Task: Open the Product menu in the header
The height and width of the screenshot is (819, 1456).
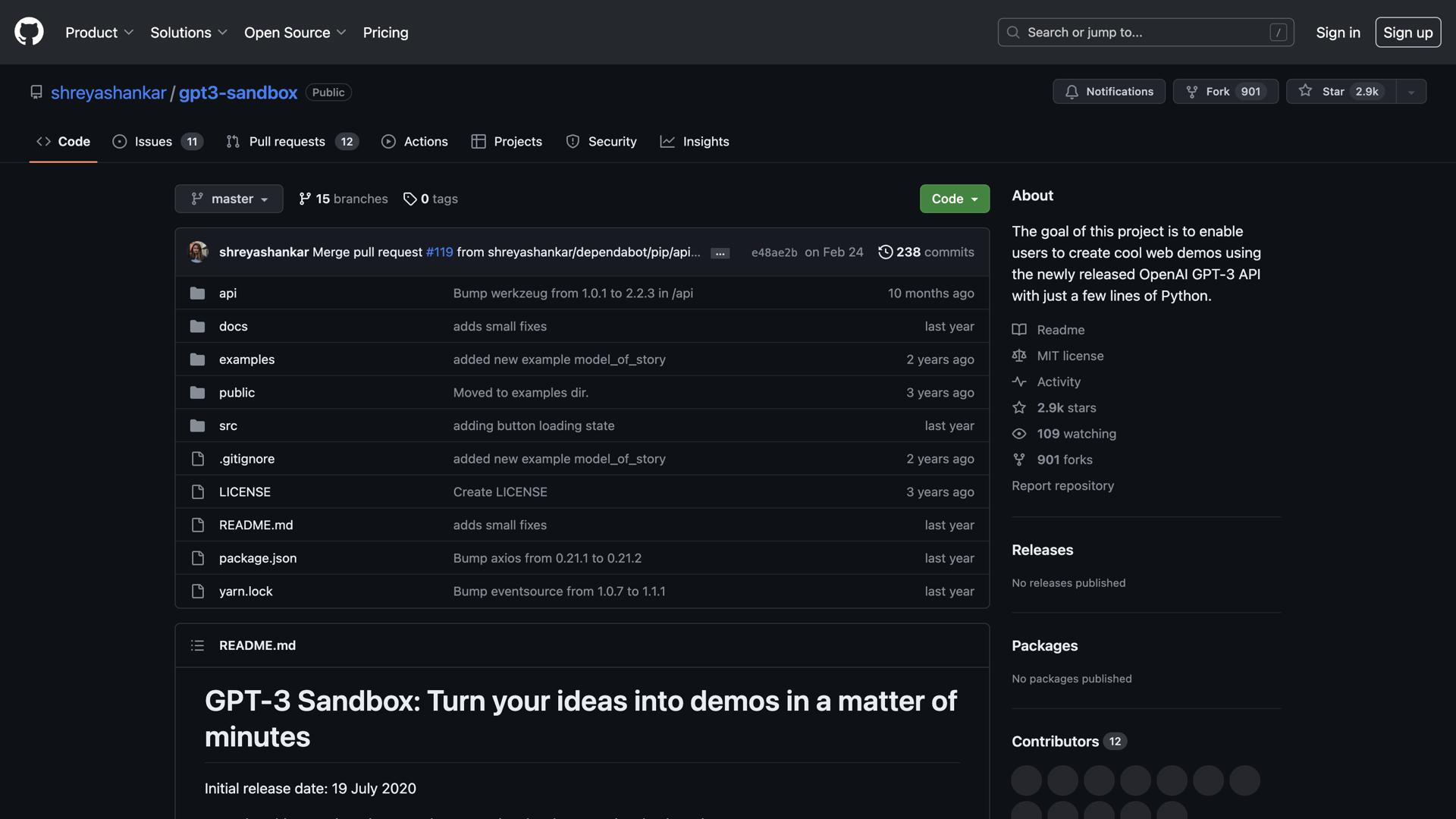Action: coord(99,33)
